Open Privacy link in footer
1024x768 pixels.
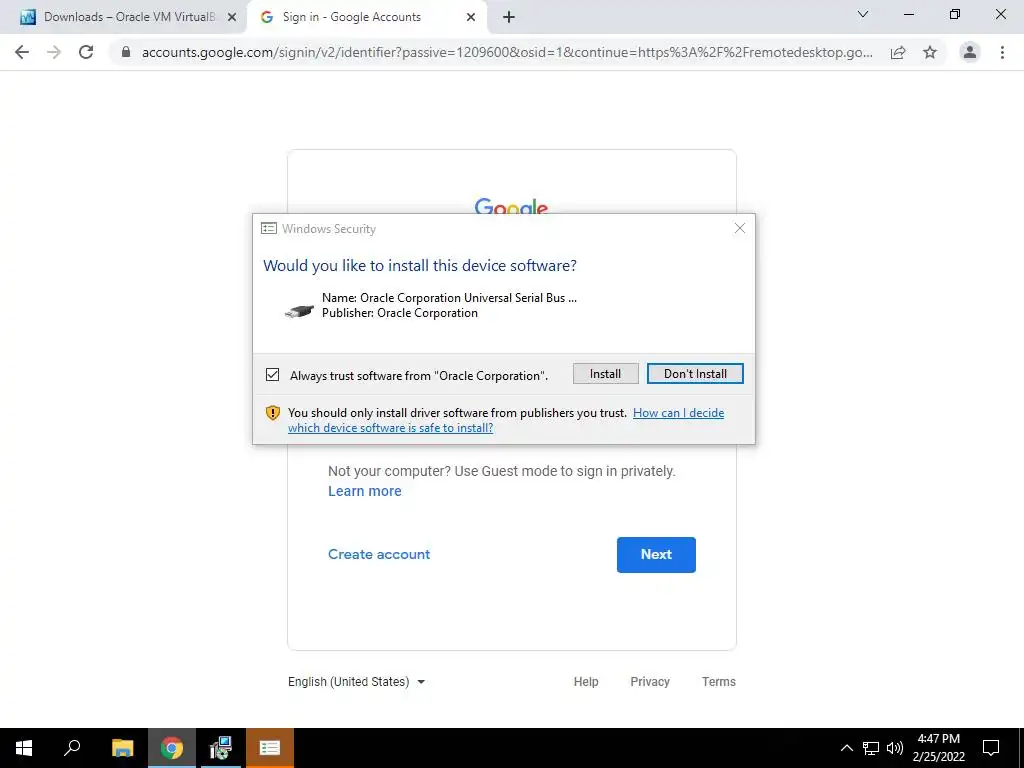click(650, 682)
